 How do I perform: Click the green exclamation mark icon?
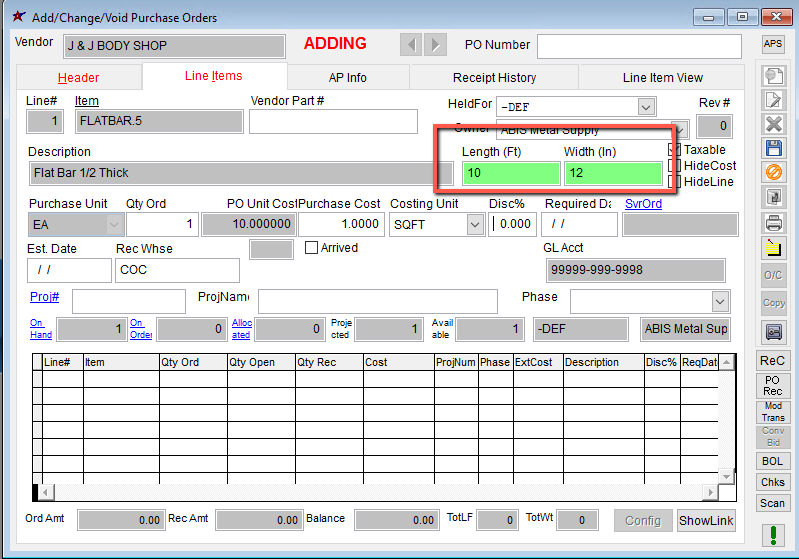[x=773, y=536]
